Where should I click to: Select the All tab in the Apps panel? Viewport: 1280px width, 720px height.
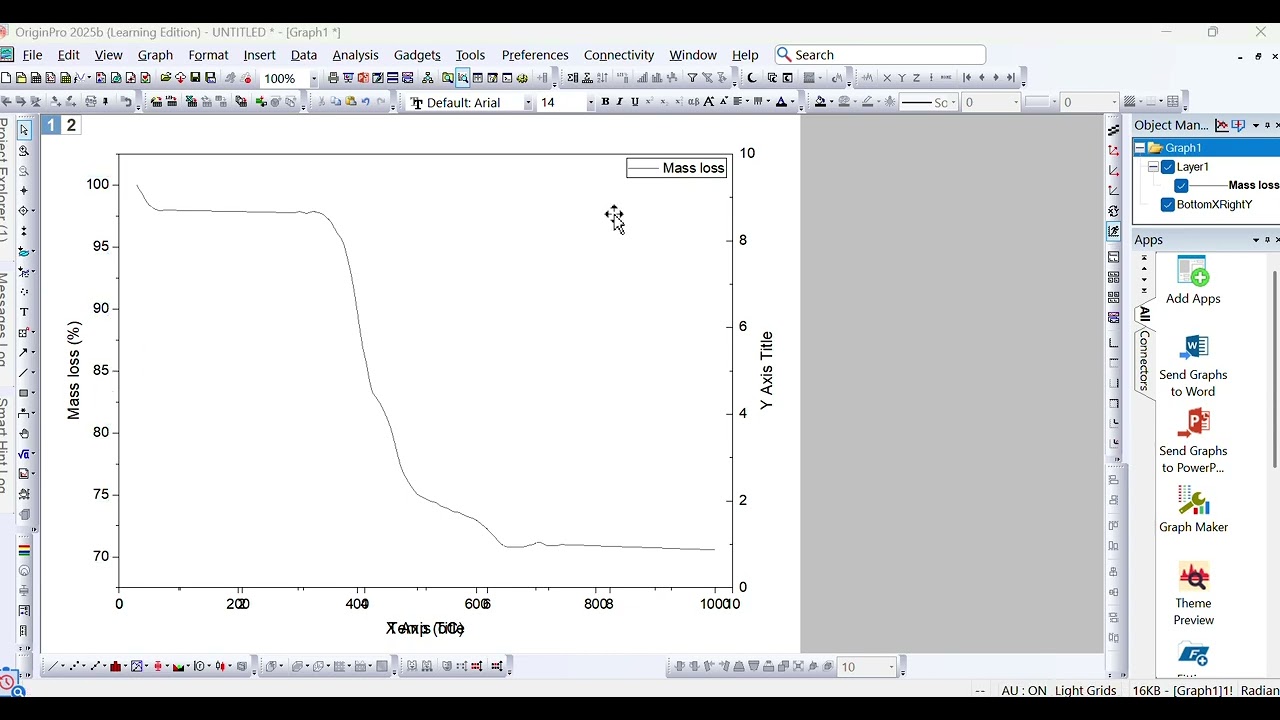tap(1145, 314)
